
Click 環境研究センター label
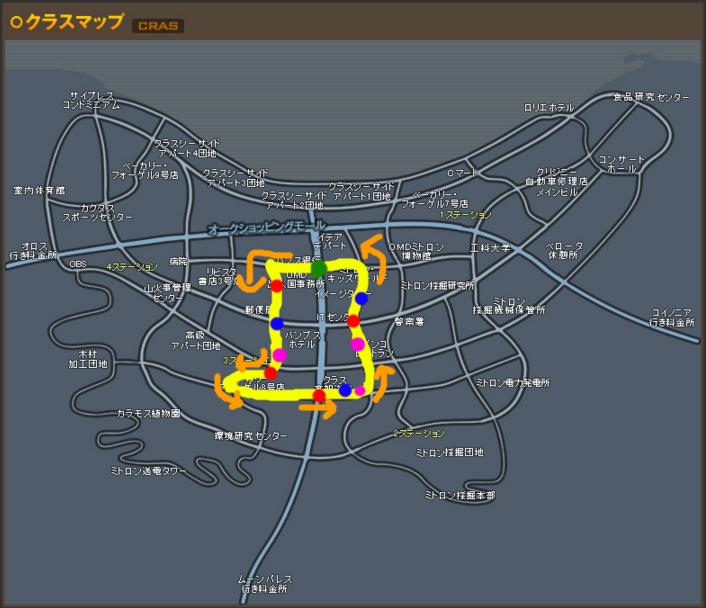pyautogui.click(x=250, y=436)
